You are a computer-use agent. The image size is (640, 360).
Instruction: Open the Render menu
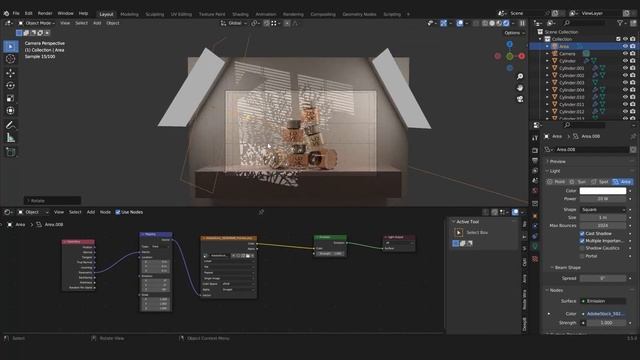pyautogui.click(x=45, y=13)
